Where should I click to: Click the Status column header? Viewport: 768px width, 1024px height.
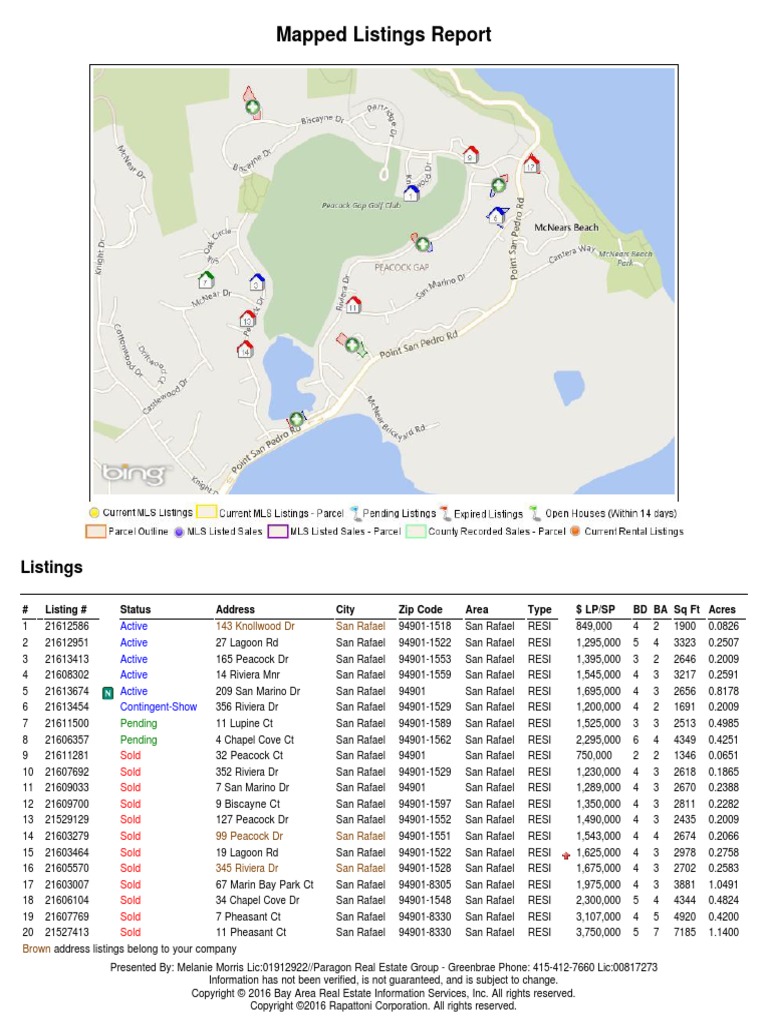(x=135, y=609)
